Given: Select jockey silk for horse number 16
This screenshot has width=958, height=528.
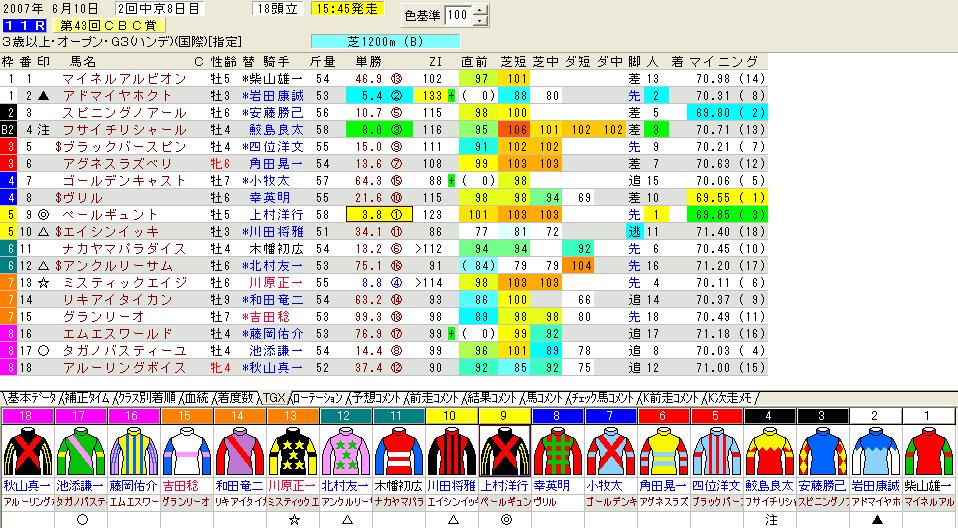Looking at the screenshot, I should tap(134, 452).
